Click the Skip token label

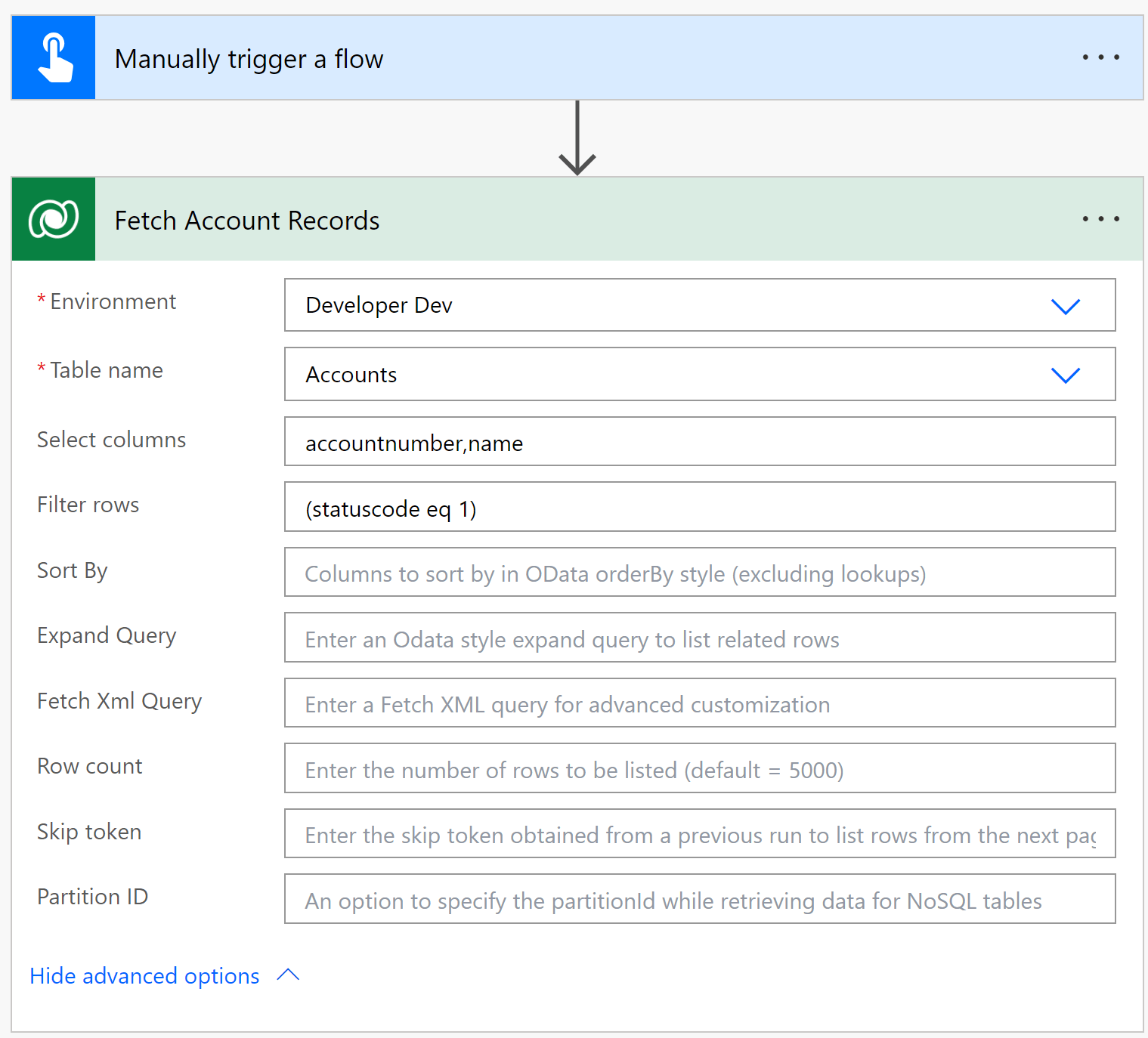coord(89,832)
